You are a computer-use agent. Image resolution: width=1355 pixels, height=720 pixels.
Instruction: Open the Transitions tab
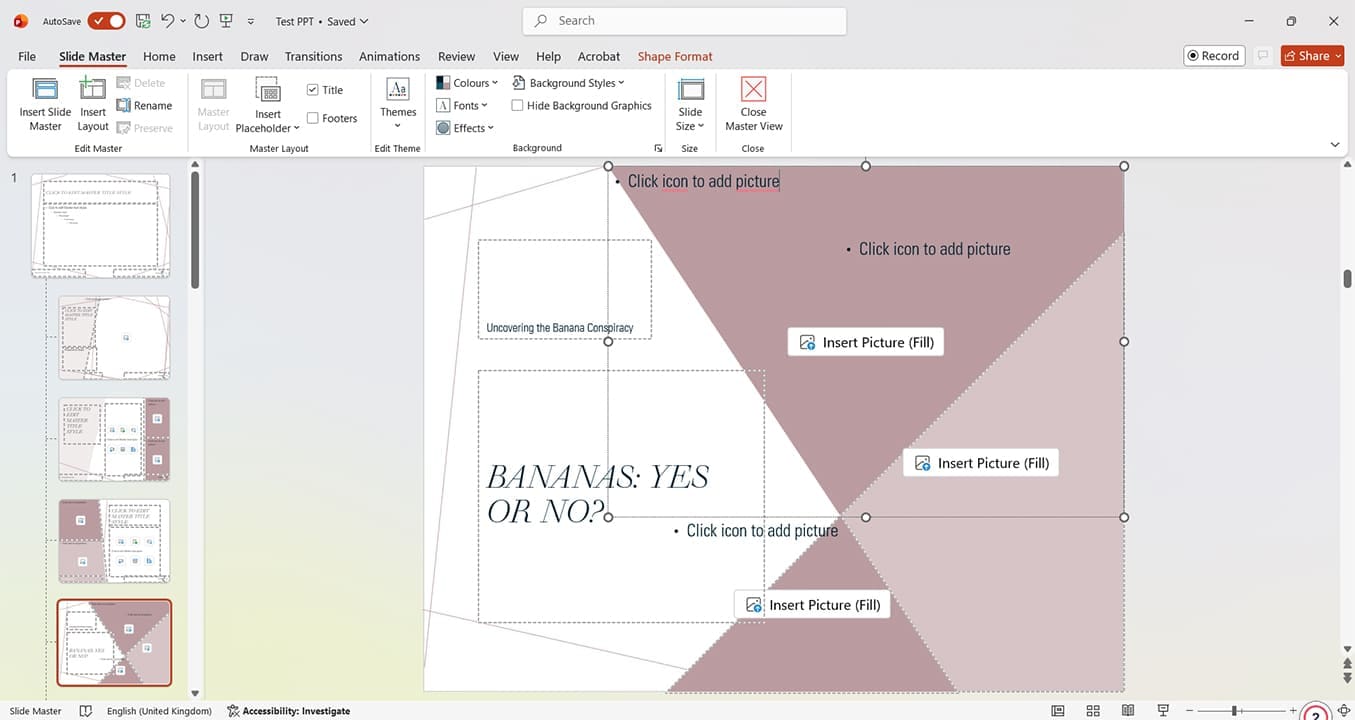pyautogui.click(x=313, y=57)
